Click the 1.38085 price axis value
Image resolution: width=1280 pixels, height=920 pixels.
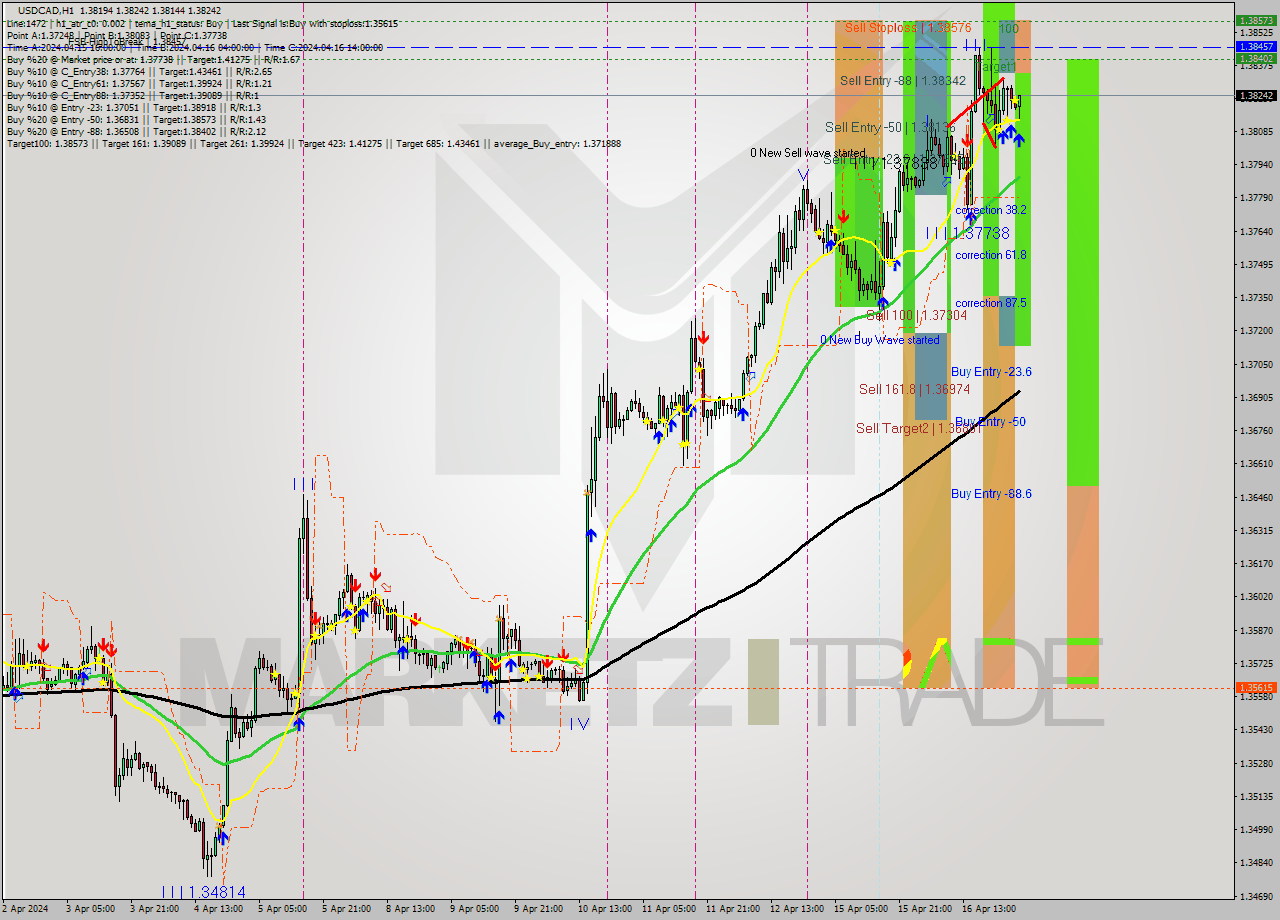1255,131
